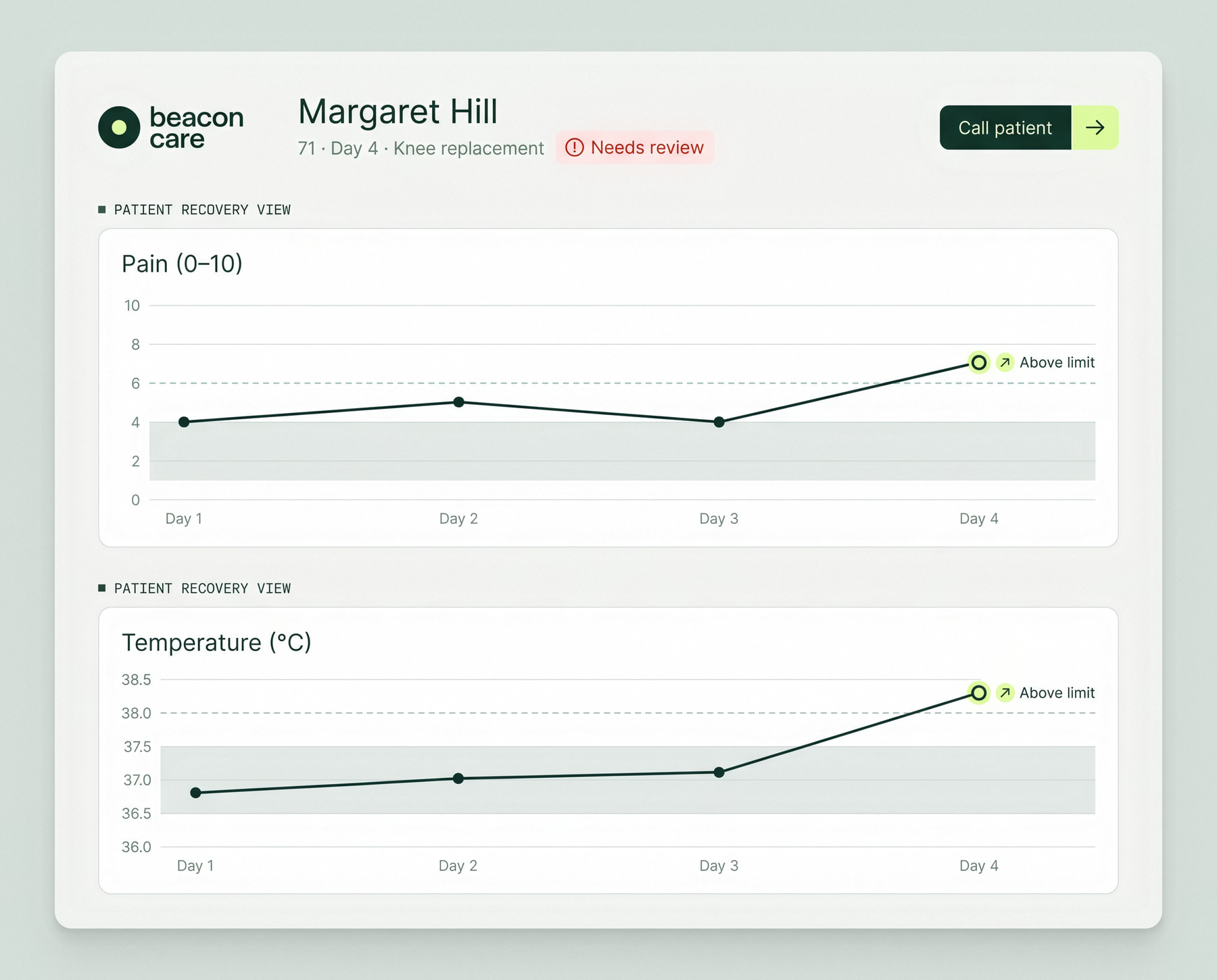
Task: Click the 'Day 4' axis label in Pain chart
Action: [x=978, y=518]
